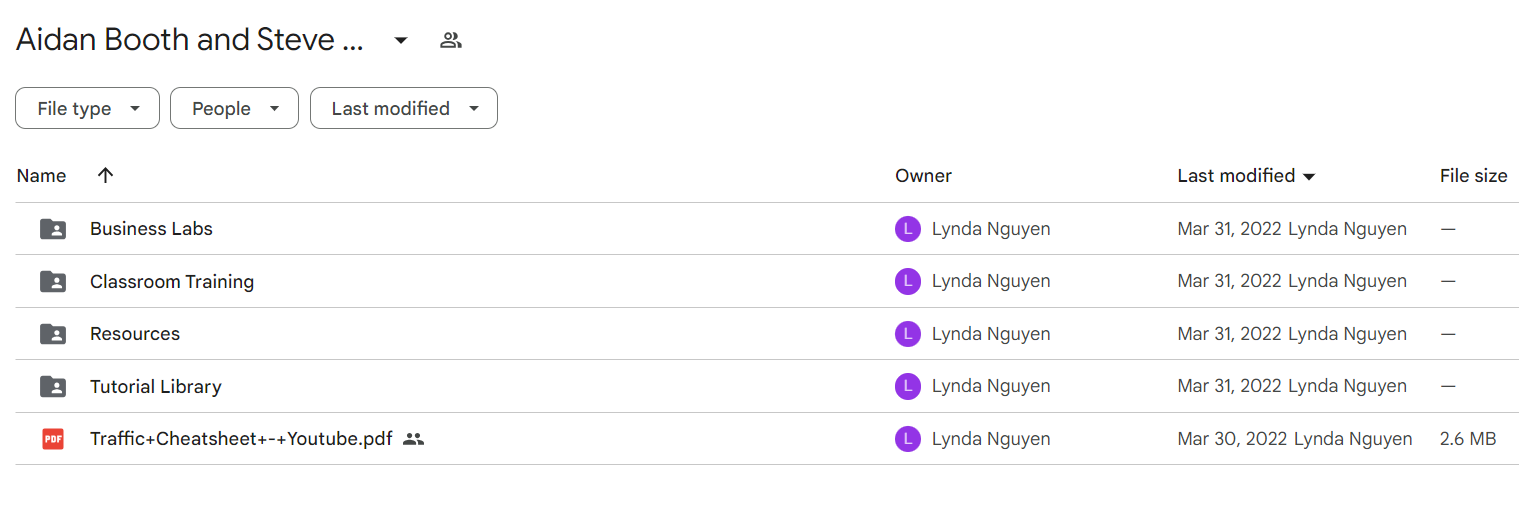Click the Resources shared folder icon
The width and height of the screenshot is (1519, 509).
pos(53,334)
